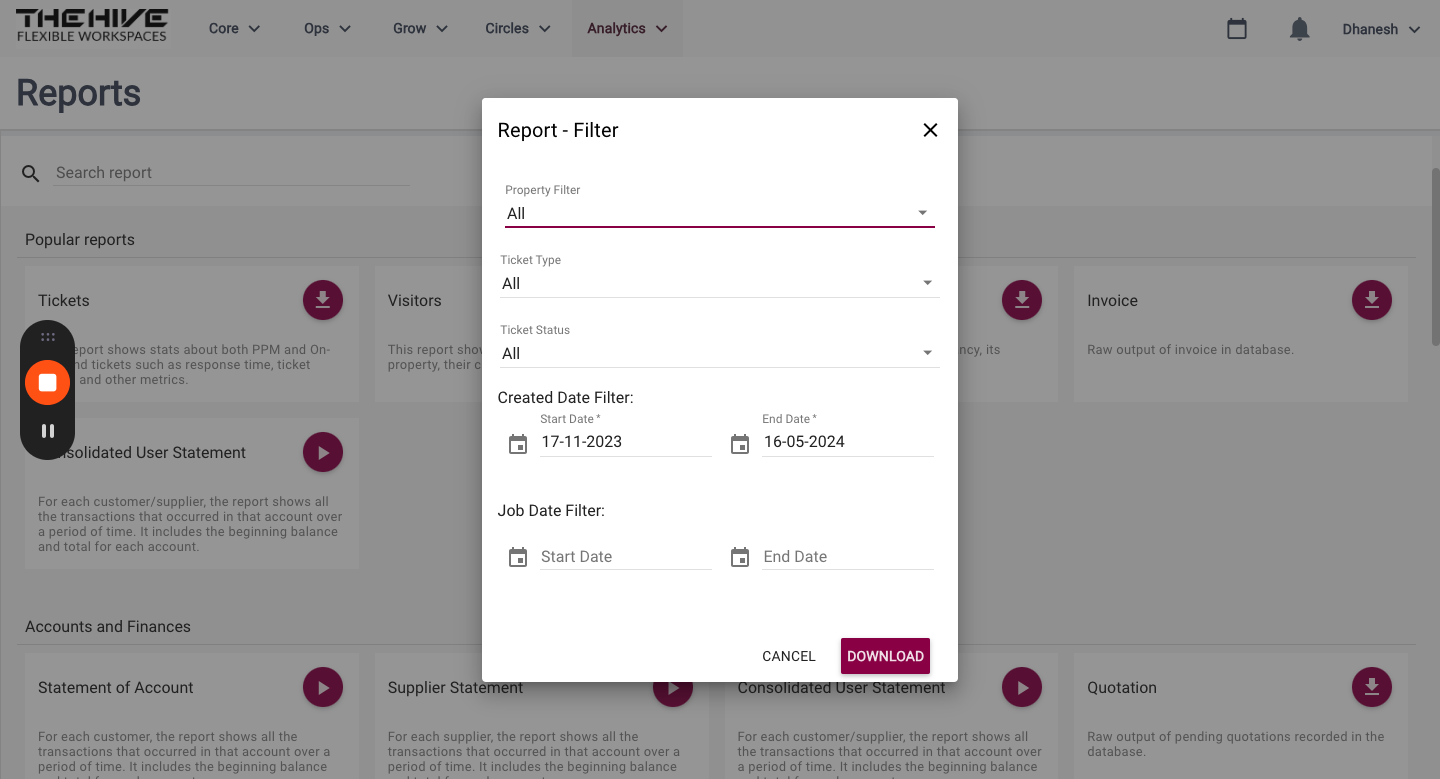Image resolution: width=1440 pixels, height=779 pixels.
Task: Download the Invoice report
Action: click(1372, 300)
